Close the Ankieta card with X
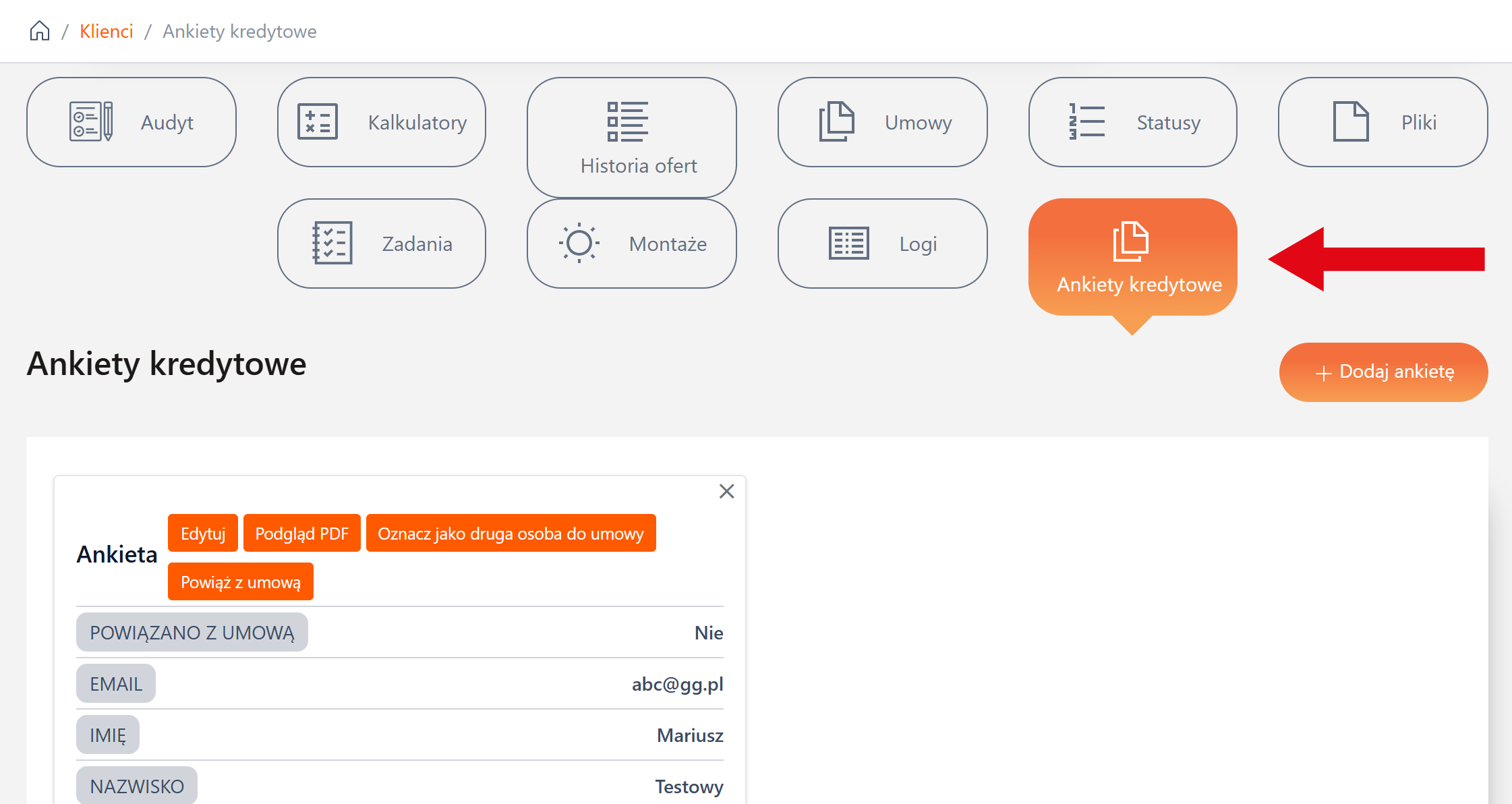 [x=726, y=491]
